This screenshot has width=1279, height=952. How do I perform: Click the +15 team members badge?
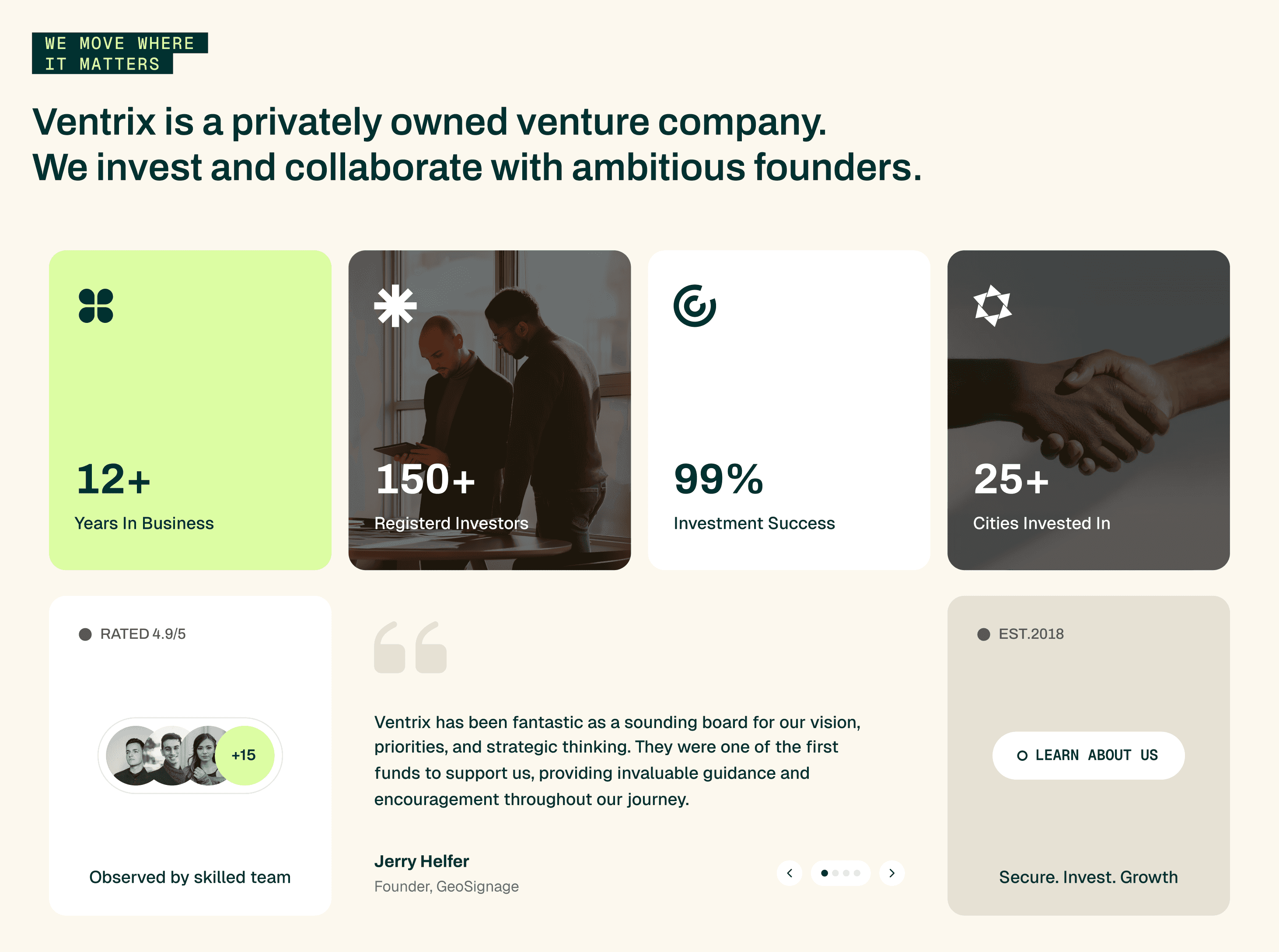244,756
